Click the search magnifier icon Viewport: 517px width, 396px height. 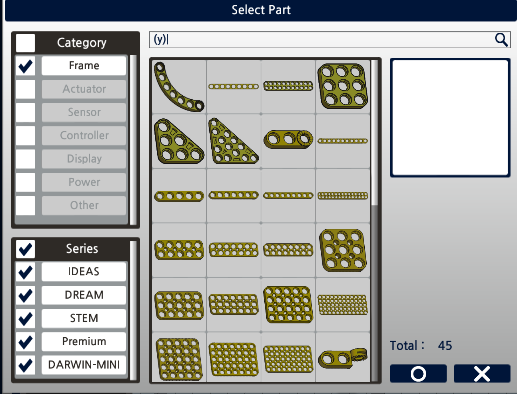[x=501, y=40]
